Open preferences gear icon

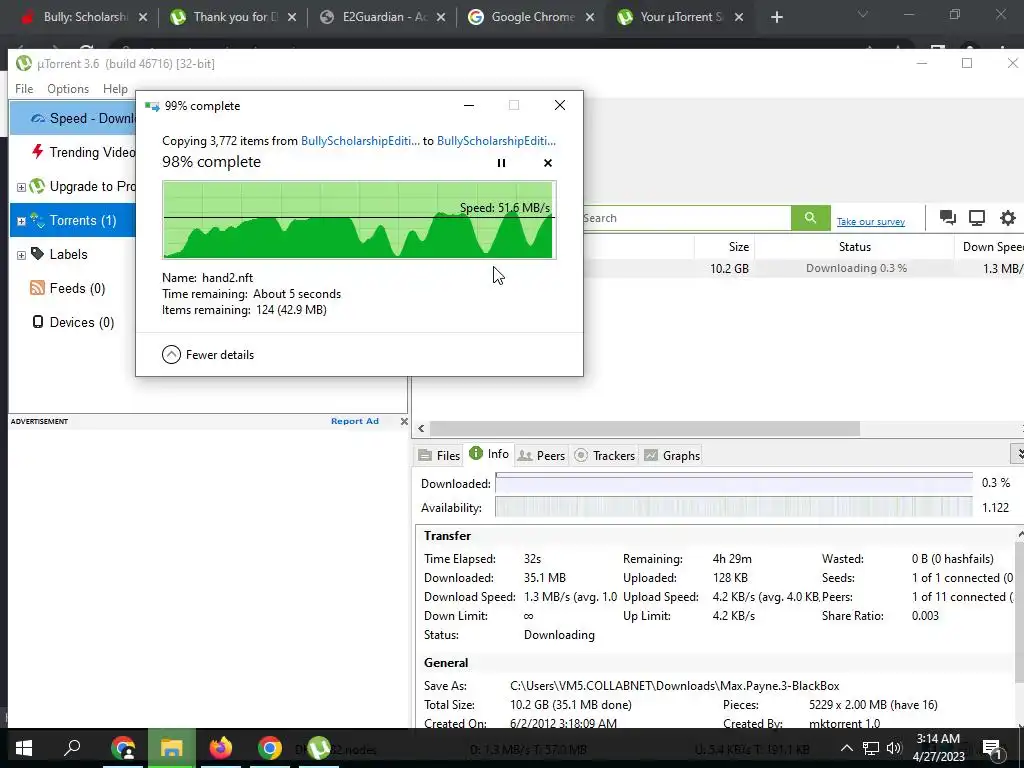click(1008, 217)
